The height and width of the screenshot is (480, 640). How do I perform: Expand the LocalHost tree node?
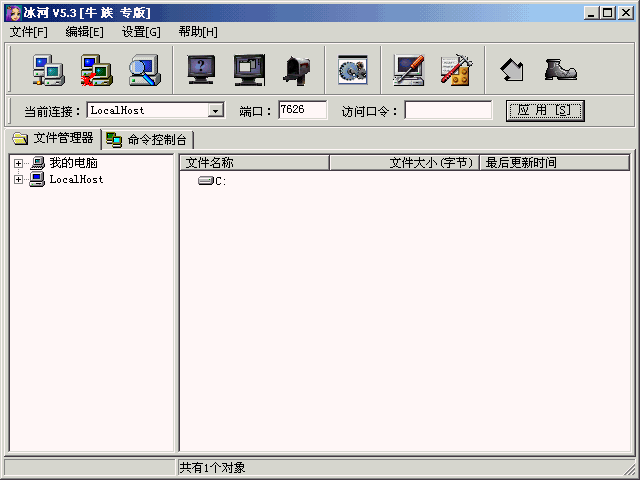[18, 180]
